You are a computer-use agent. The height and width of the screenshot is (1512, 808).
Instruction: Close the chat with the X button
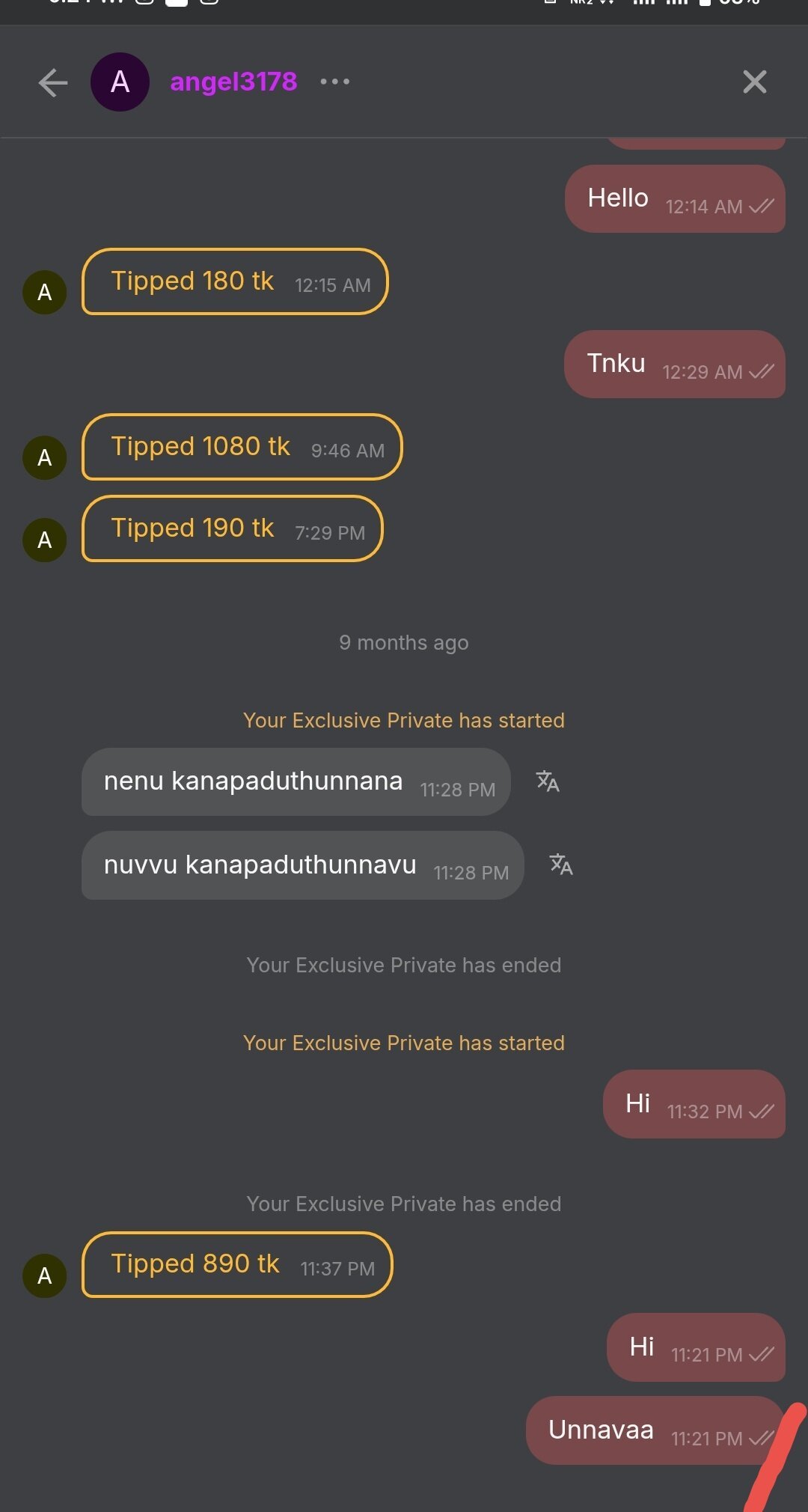(x=754, y=82)
